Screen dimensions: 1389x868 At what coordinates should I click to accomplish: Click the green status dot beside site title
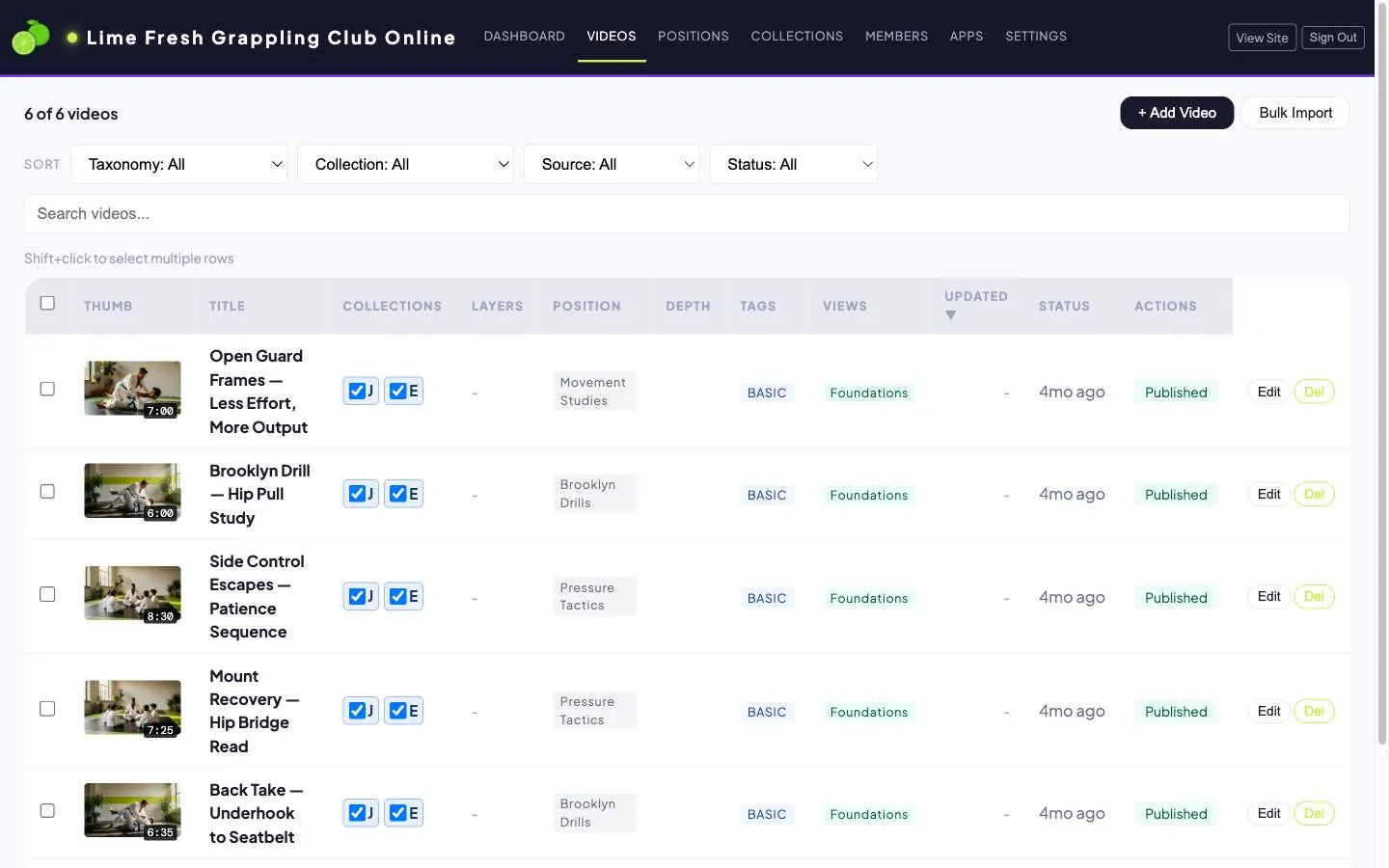point(72,38)
